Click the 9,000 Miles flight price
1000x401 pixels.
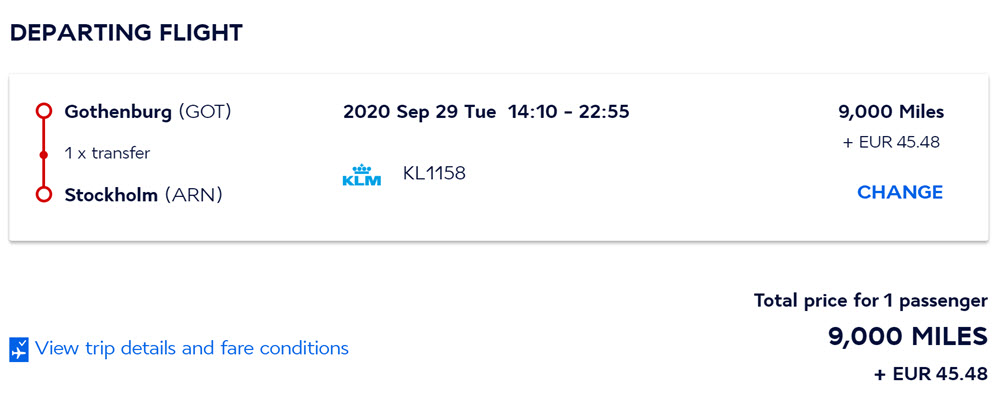tap(891, 112)
